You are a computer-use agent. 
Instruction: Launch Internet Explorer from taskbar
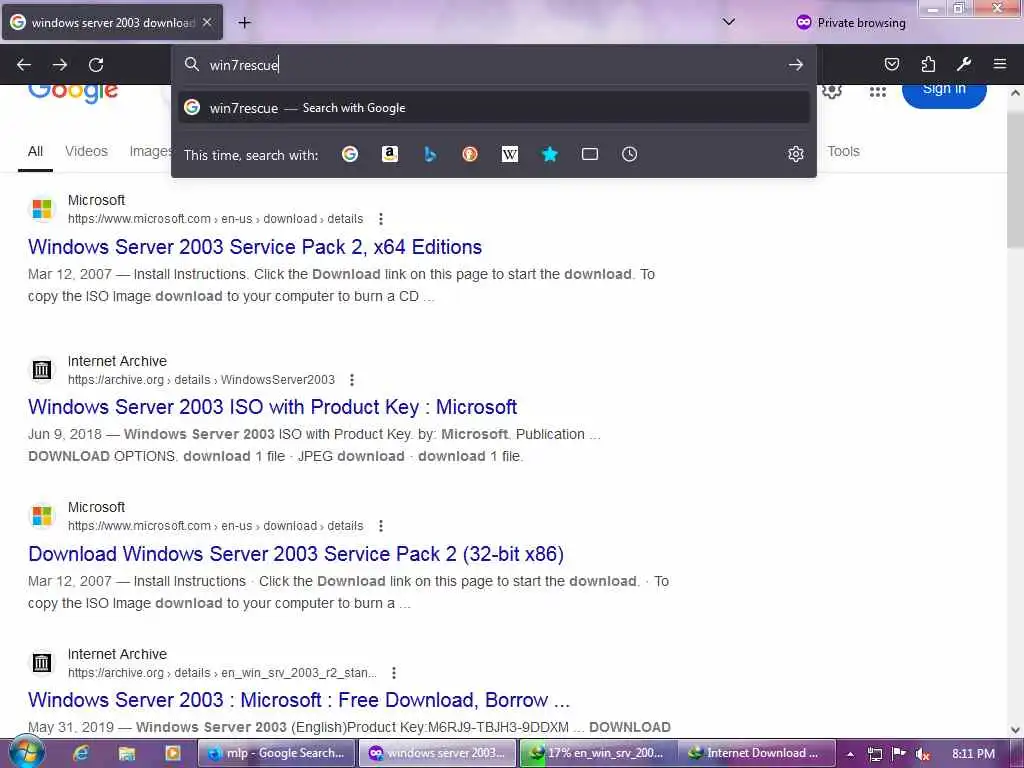(x=81, y=753)
